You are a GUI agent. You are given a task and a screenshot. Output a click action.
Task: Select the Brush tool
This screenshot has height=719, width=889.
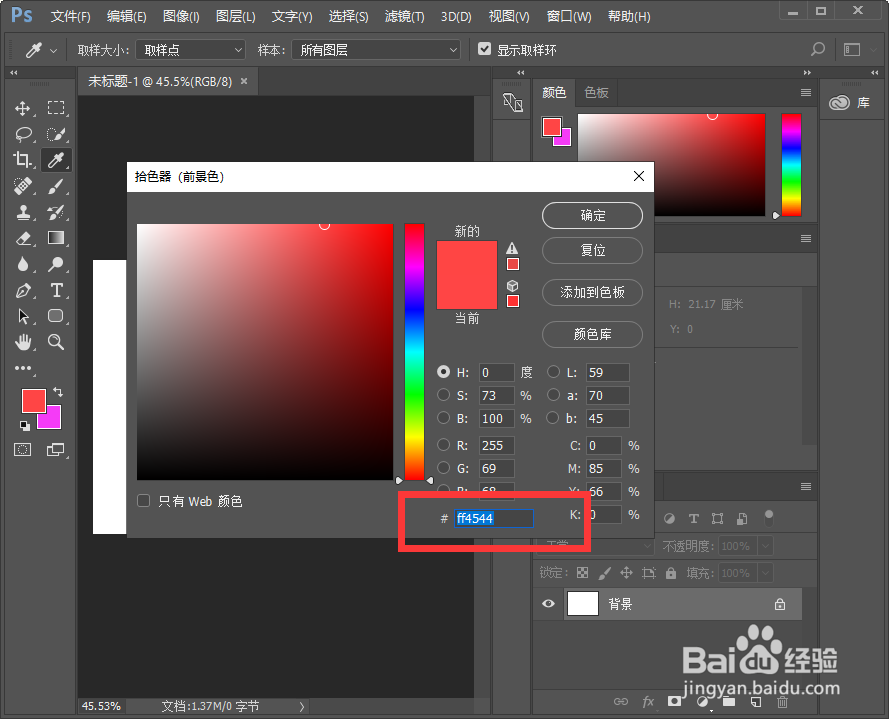click(56, 186)
